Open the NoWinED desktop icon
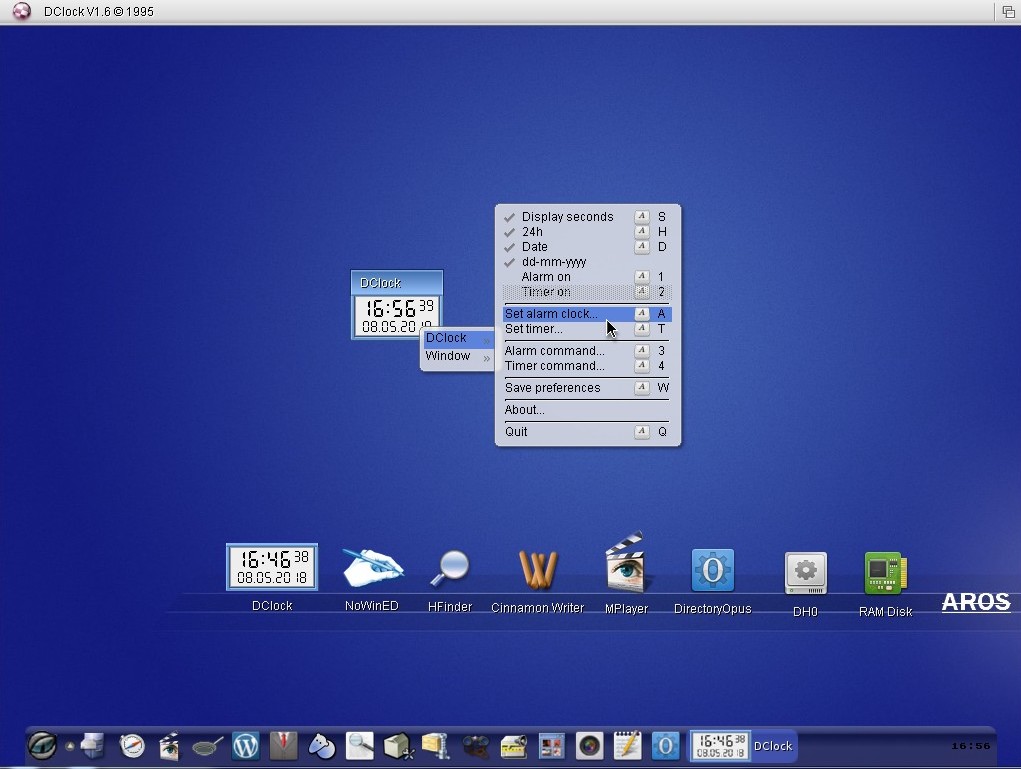This screenshot has width=1021, height=769. pos(372,570)
